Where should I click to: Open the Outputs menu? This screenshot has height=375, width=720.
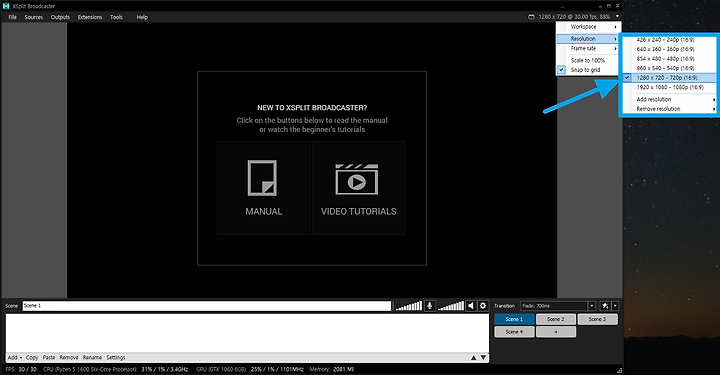tap(60, 17)
